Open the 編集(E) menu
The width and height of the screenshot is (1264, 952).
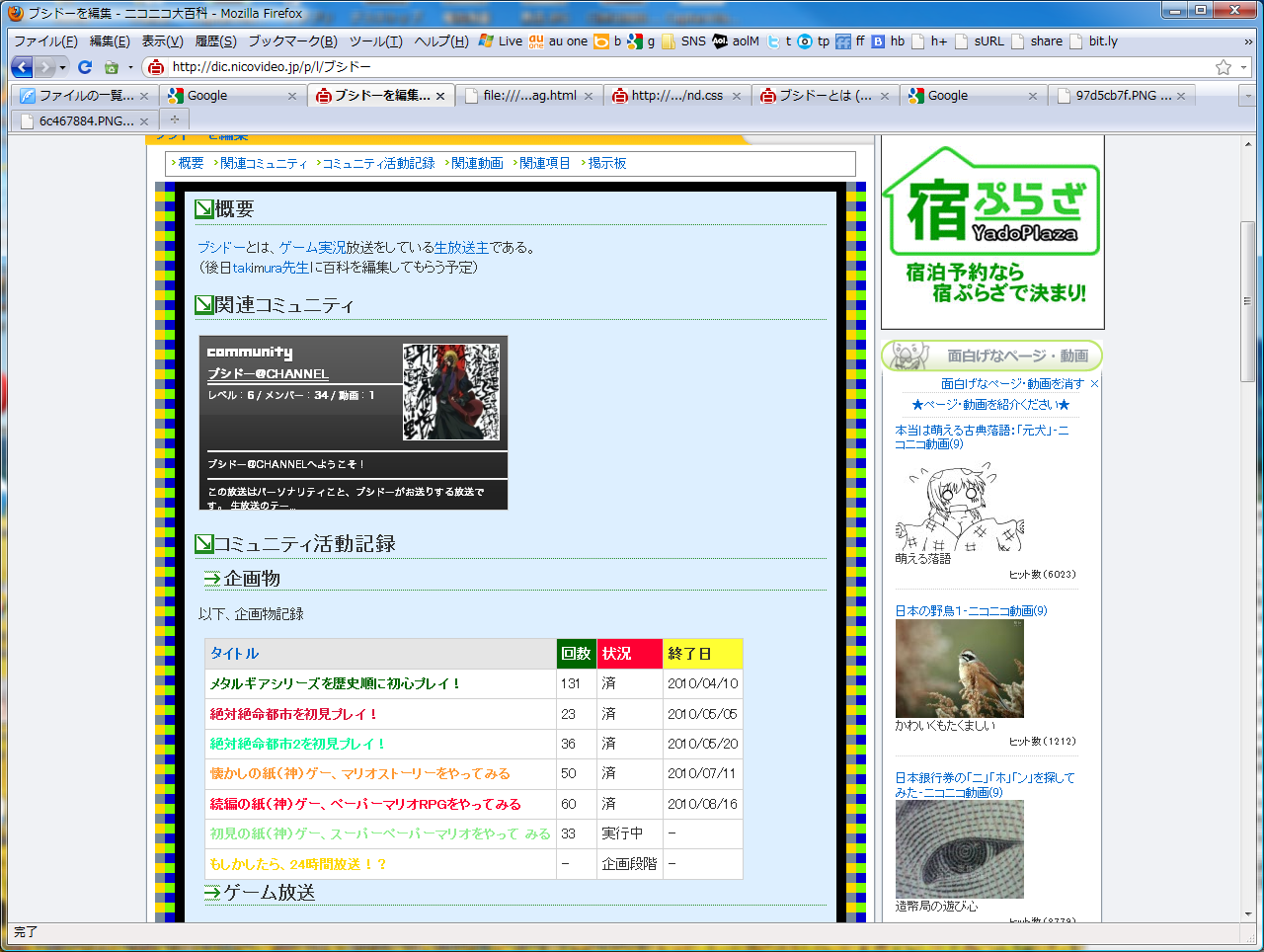tap(110, 40)
